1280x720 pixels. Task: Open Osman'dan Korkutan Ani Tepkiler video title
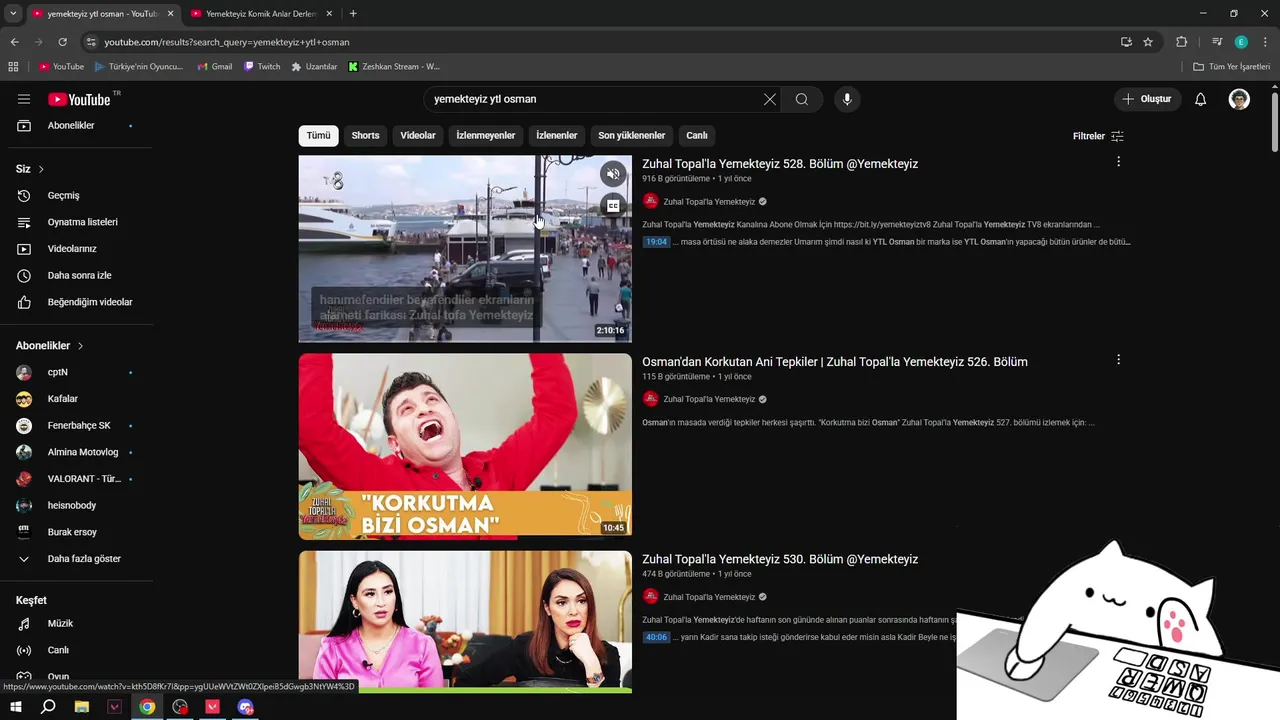click(835, 362)
